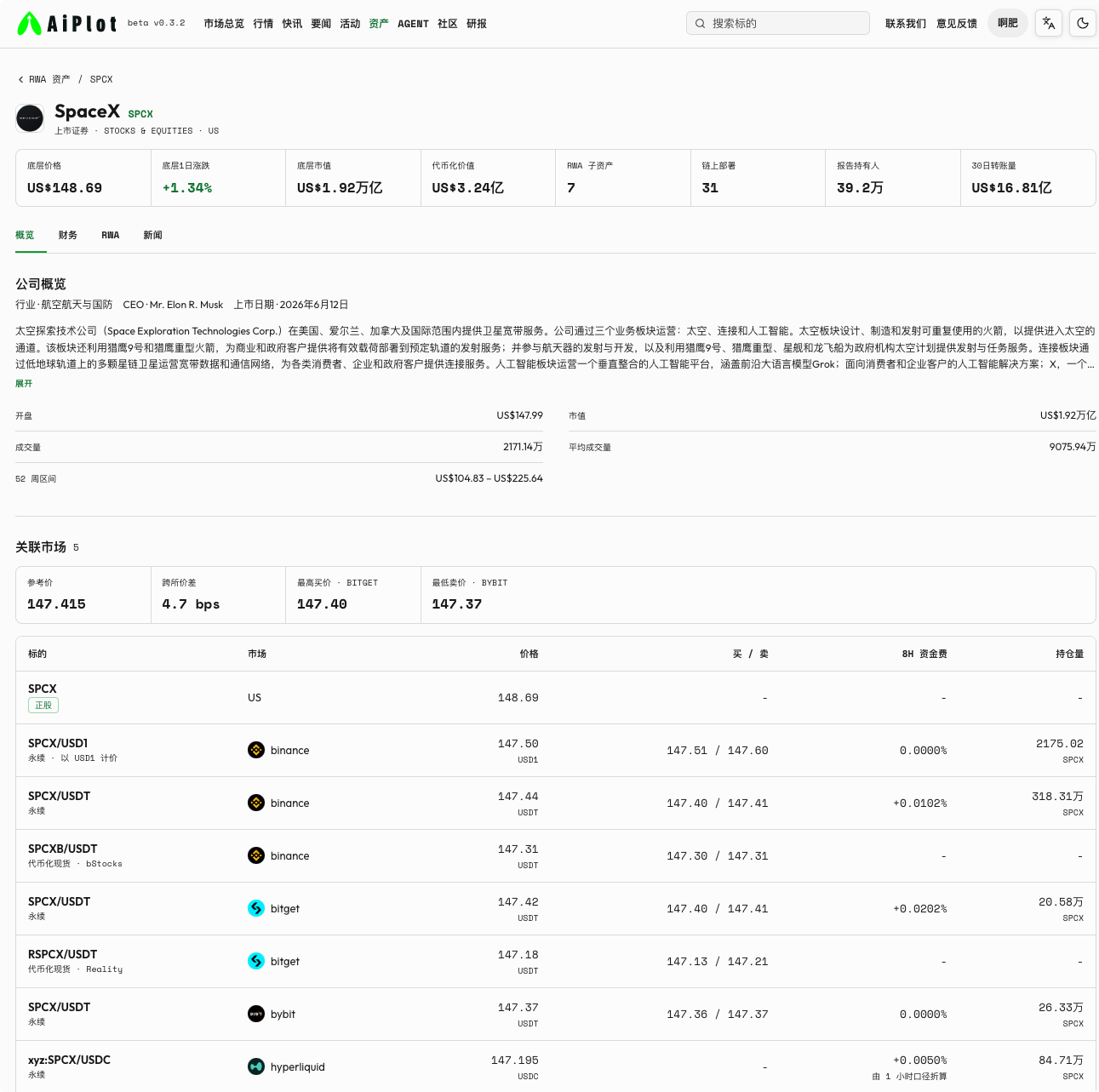Click the 8H 资金费 column header
Screen dimensions: 1099x1092
click(924, 654)
